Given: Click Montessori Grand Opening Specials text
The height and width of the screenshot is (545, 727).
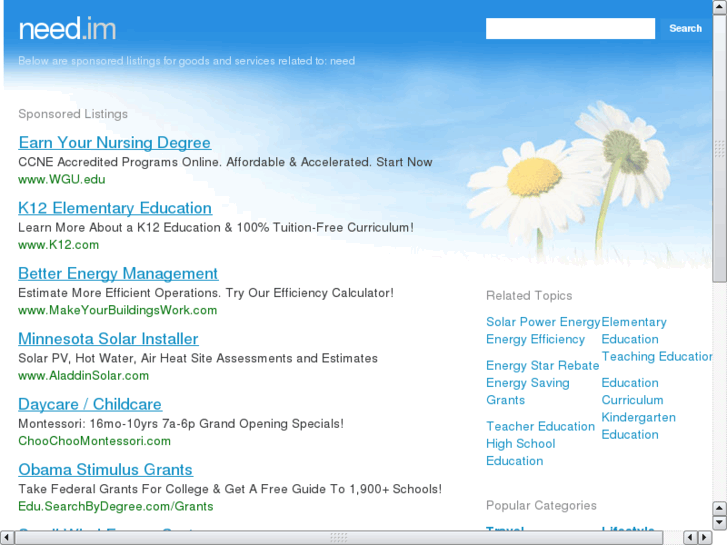Looking at the screenshot, I should point(181,423).
